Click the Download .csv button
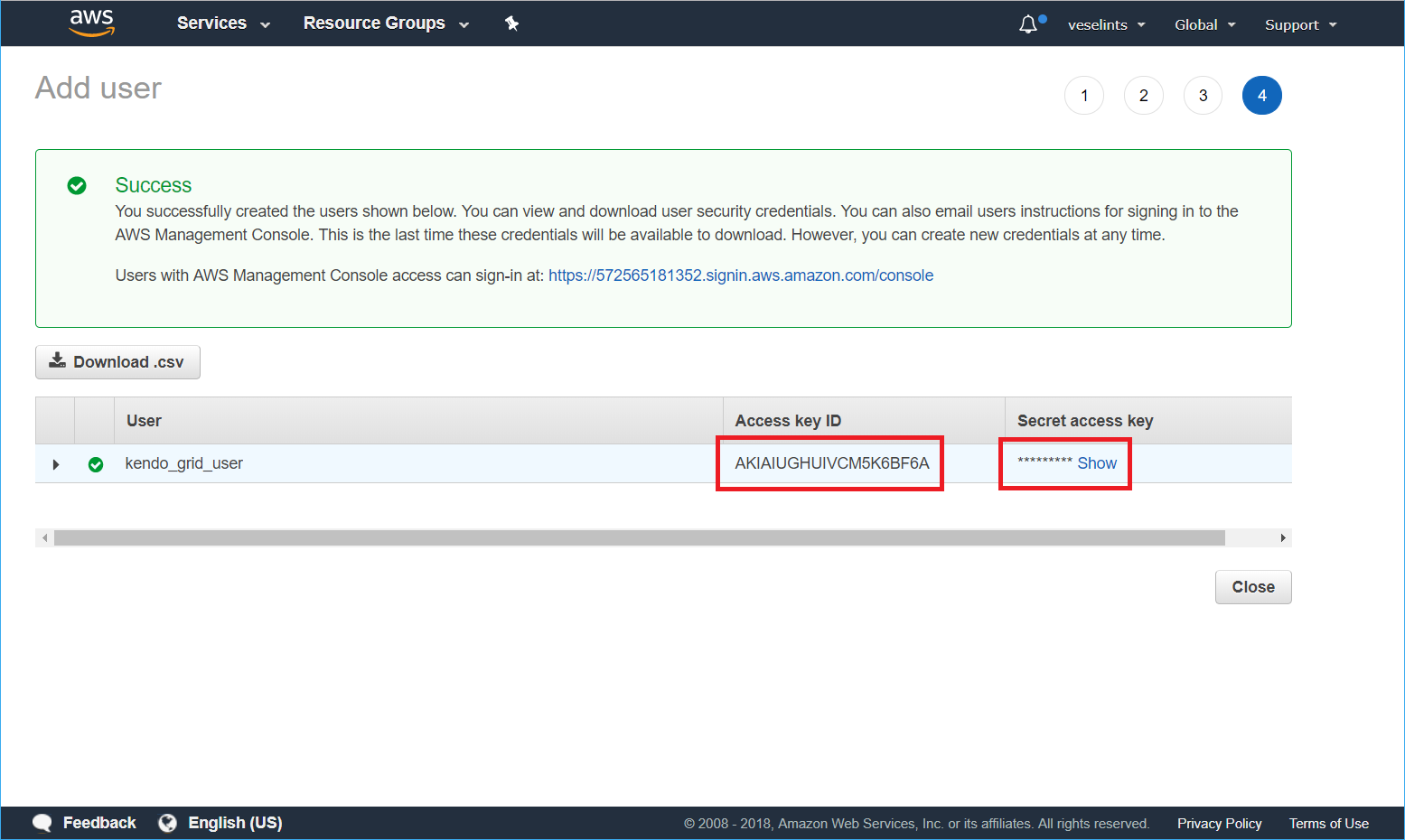This screenshot has height=840, width=1405. [x=117, y=361]
